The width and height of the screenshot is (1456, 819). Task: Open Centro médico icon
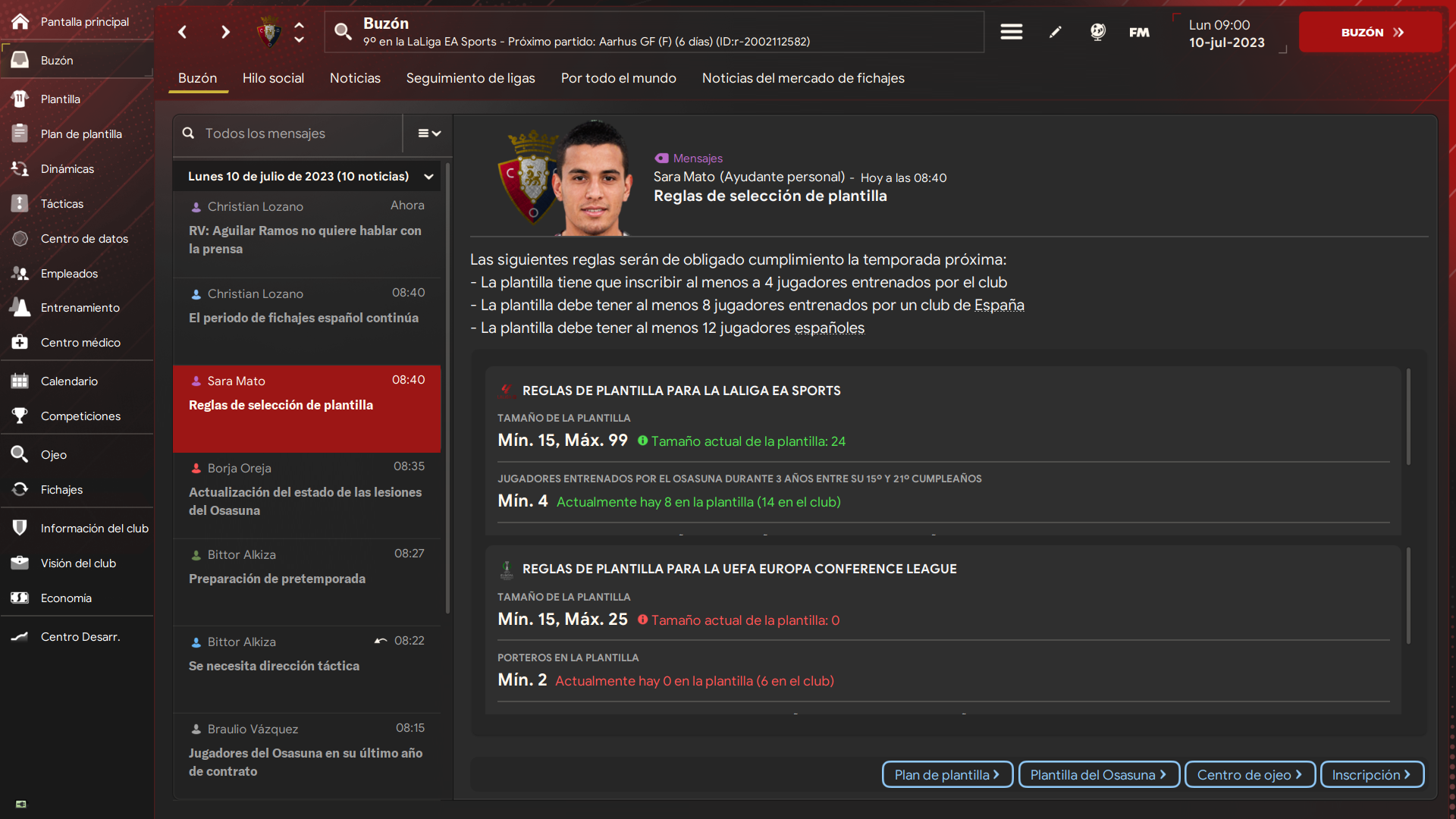(x=20, y=342)
